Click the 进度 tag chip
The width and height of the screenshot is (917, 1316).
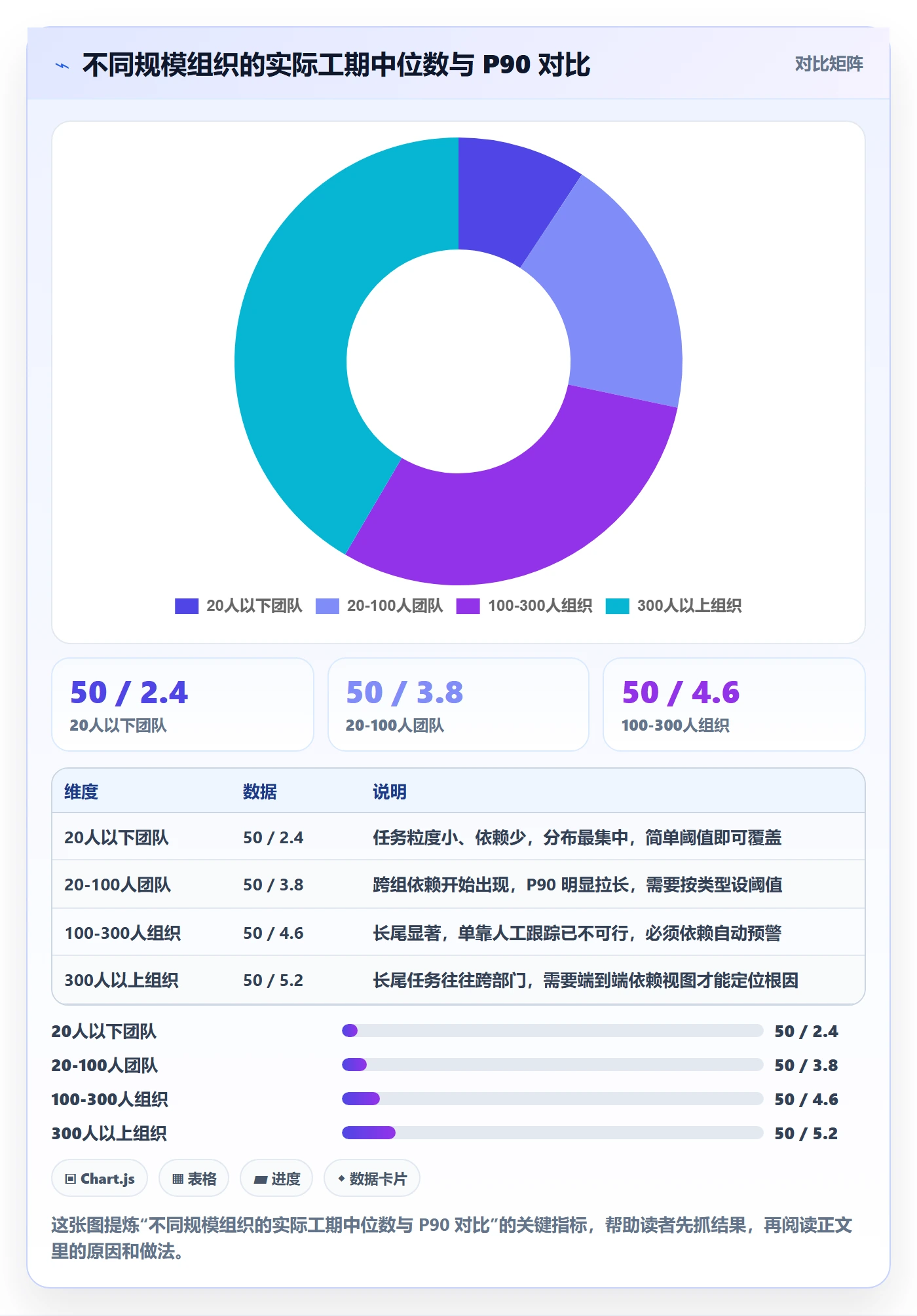coord(276,1179)
